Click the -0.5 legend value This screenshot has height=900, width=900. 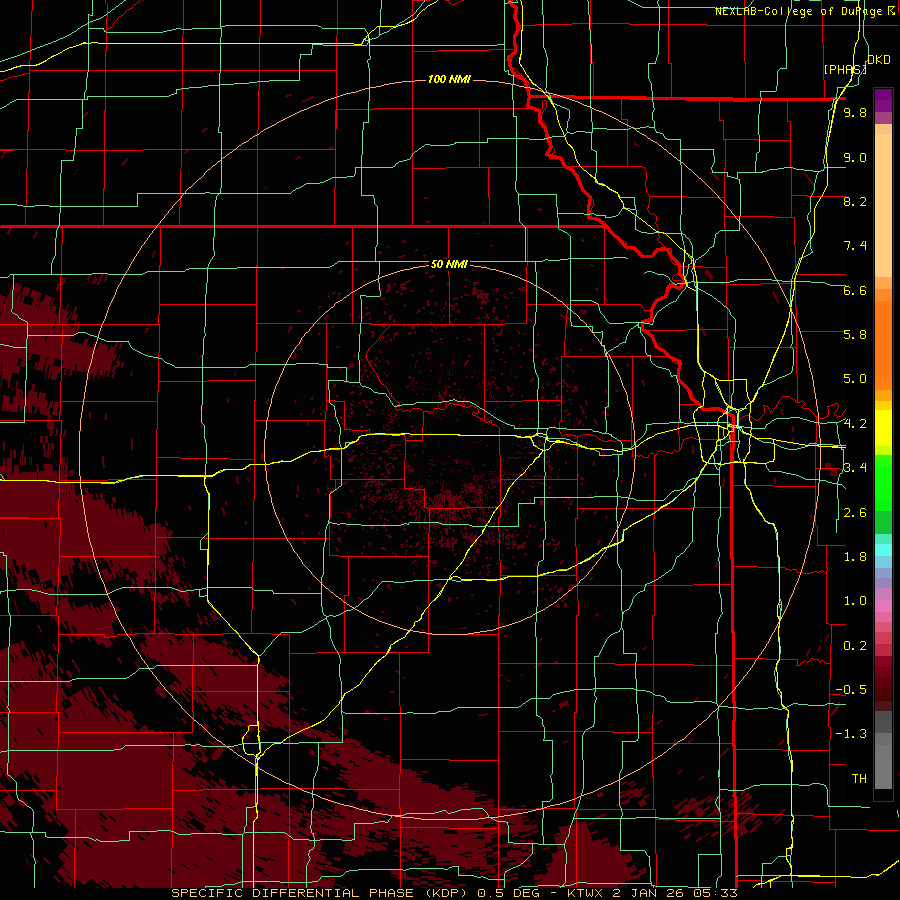click(851, 690)
